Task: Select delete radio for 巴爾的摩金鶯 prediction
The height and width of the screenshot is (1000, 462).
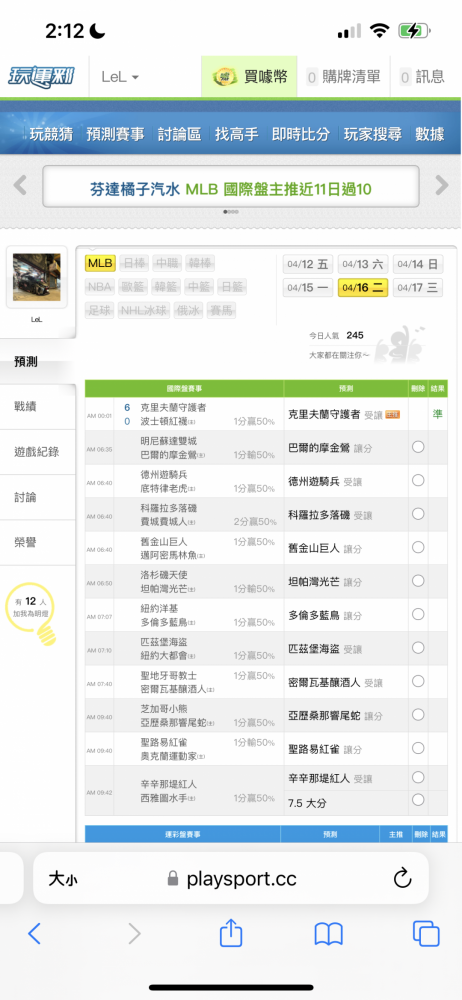Action: tap(418, 447)
